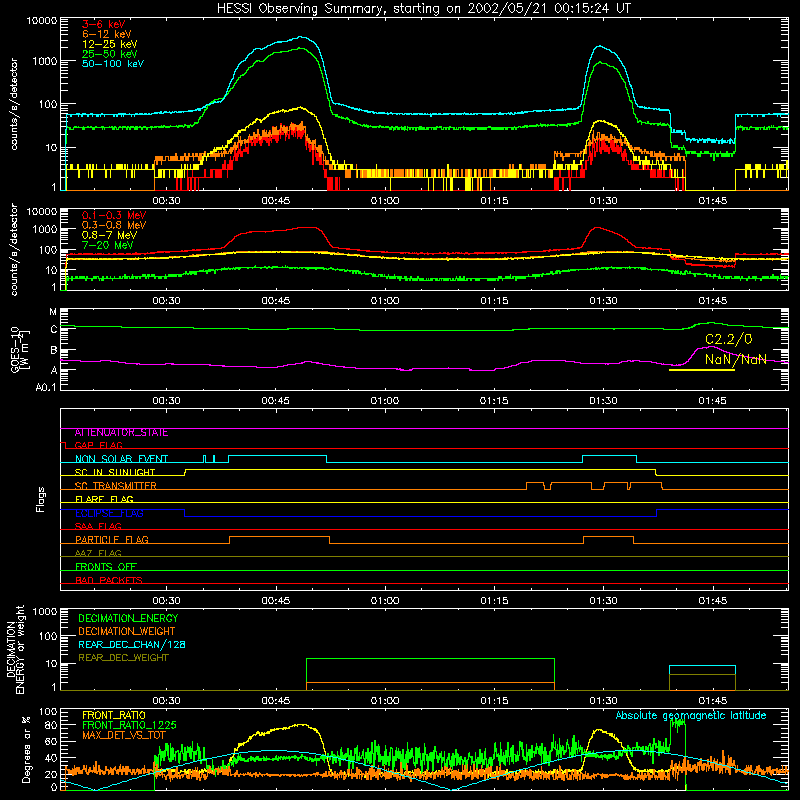Viewport: 800px width, 800px height.
Task: Select the DECIMATION_ENERGY legend label
Action: coord(128,618)
